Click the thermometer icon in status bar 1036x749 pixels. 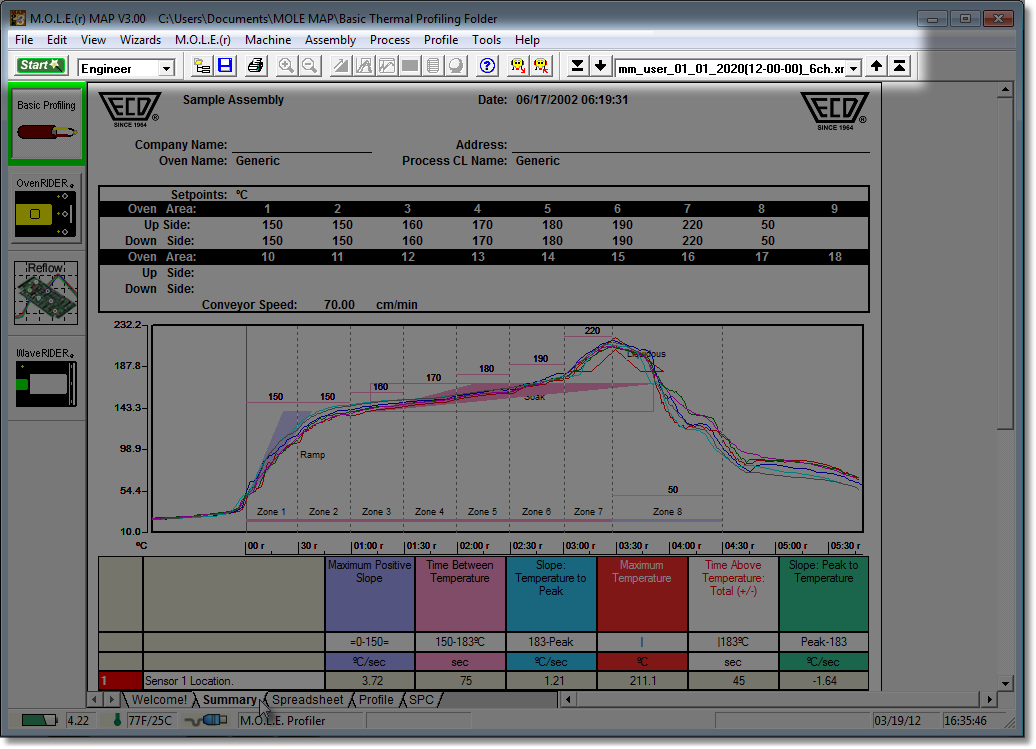pos(117,720)
